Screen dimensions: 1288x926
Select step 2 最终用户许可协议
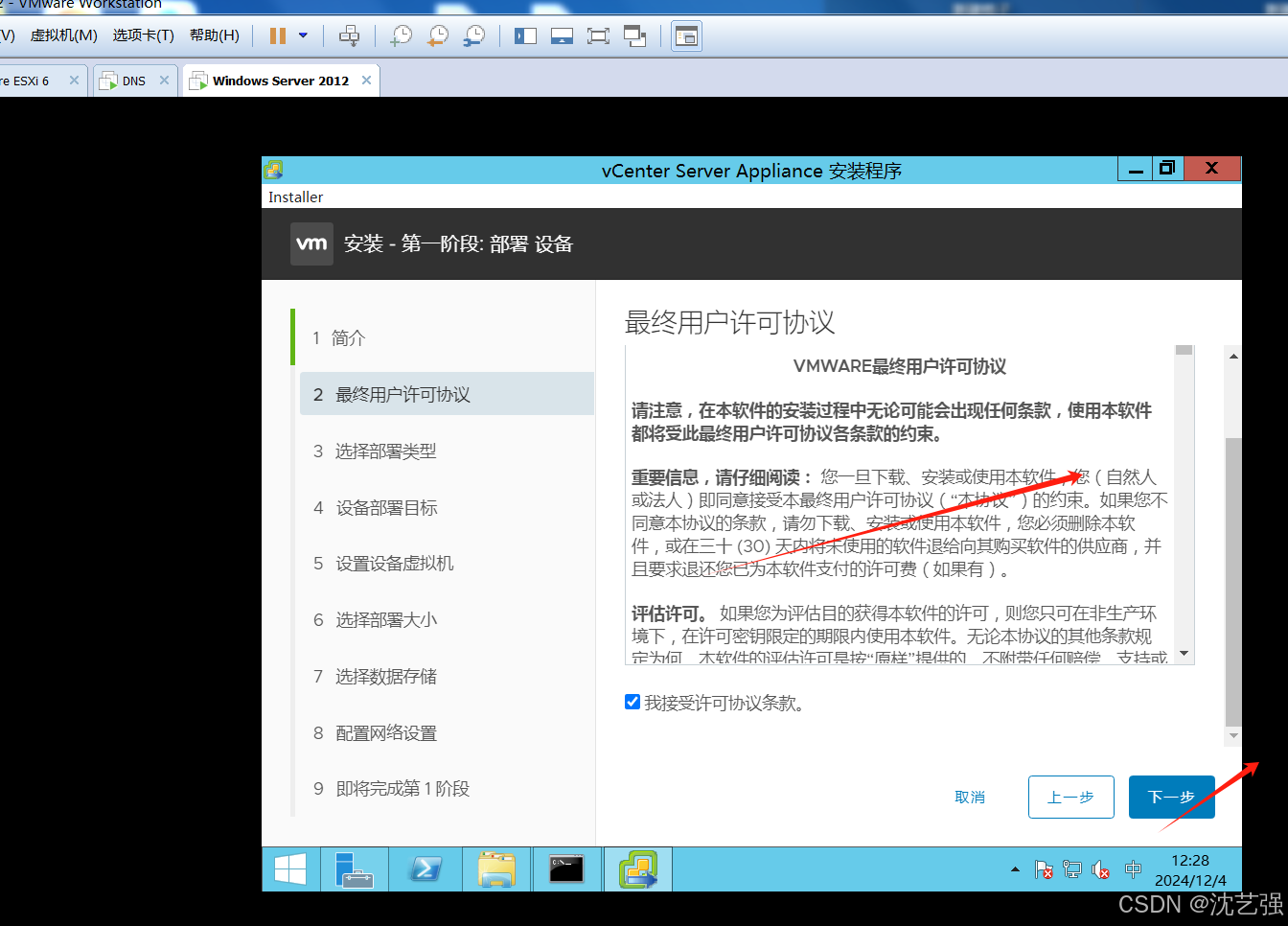point(447,394)
